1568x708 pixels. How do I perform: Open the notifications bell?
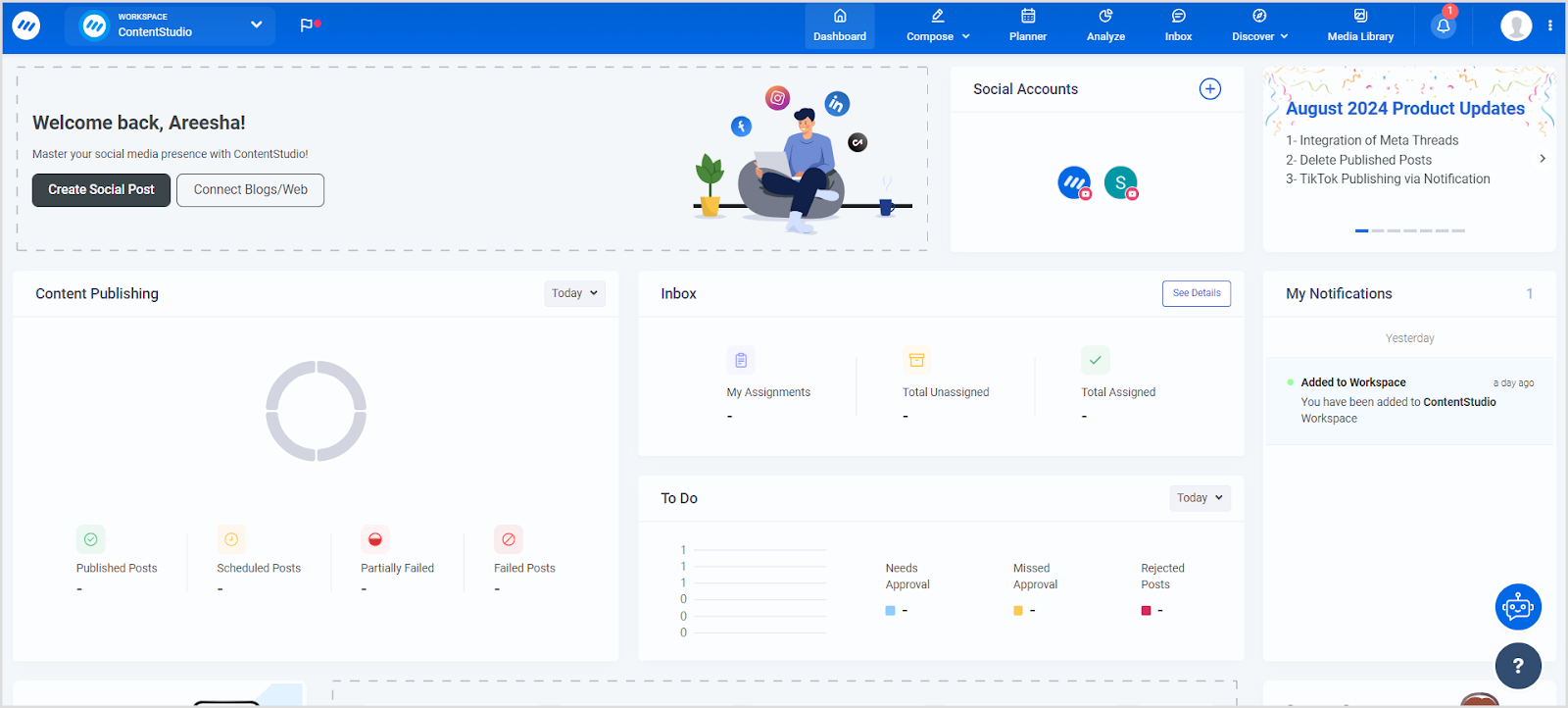pos(1444,25)
